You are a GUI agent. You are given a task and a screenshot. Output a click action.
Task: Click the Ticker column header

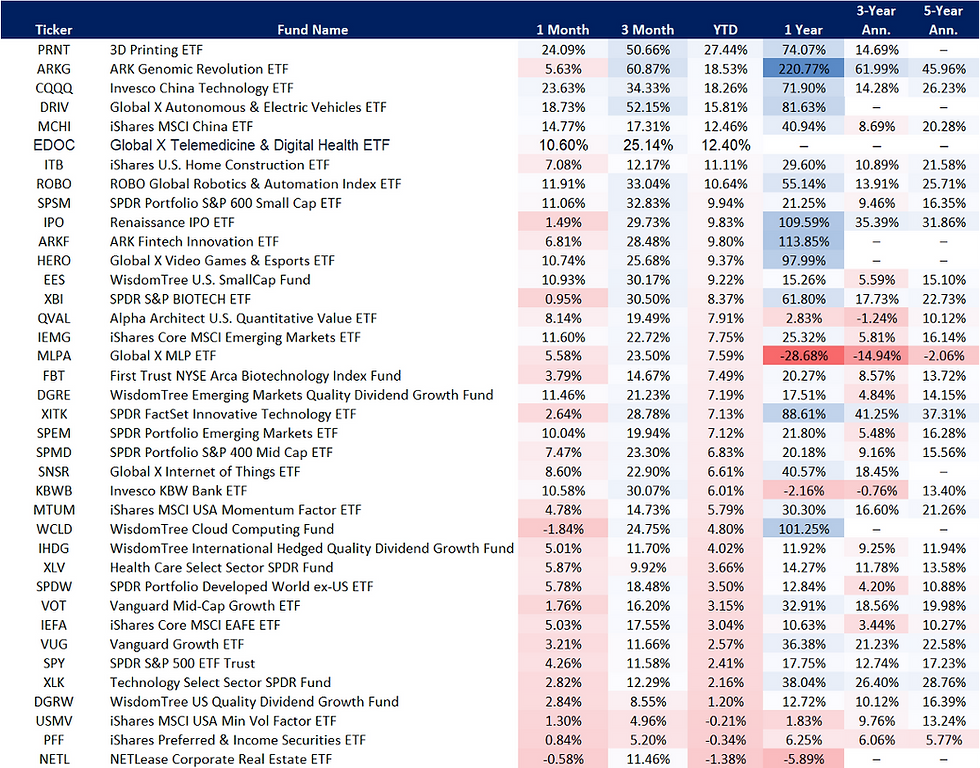coord(54,29)
